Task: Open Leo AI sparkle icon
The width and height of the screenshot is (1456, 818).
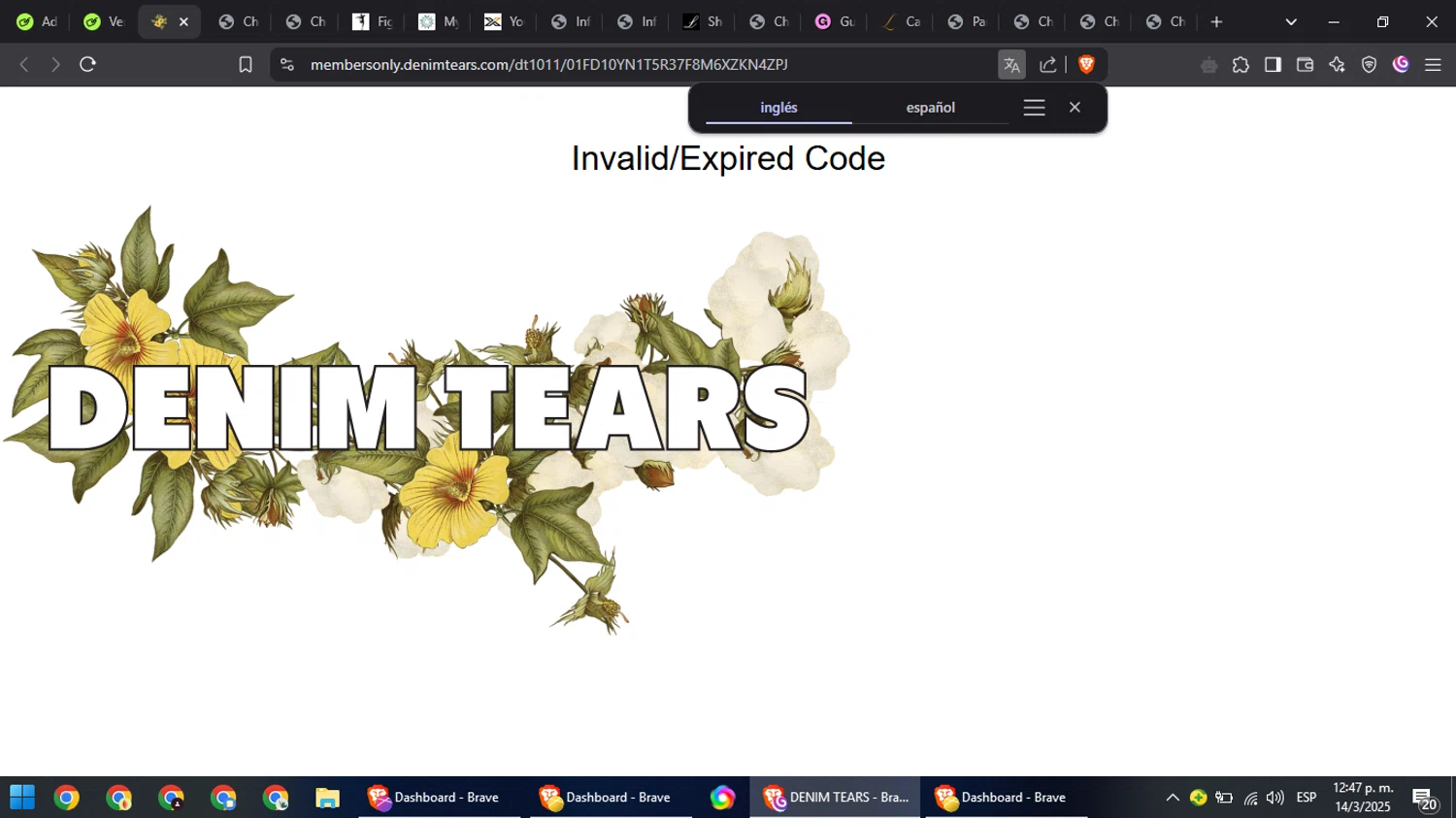Action: pyautogui.click(x=1337, y=65)
